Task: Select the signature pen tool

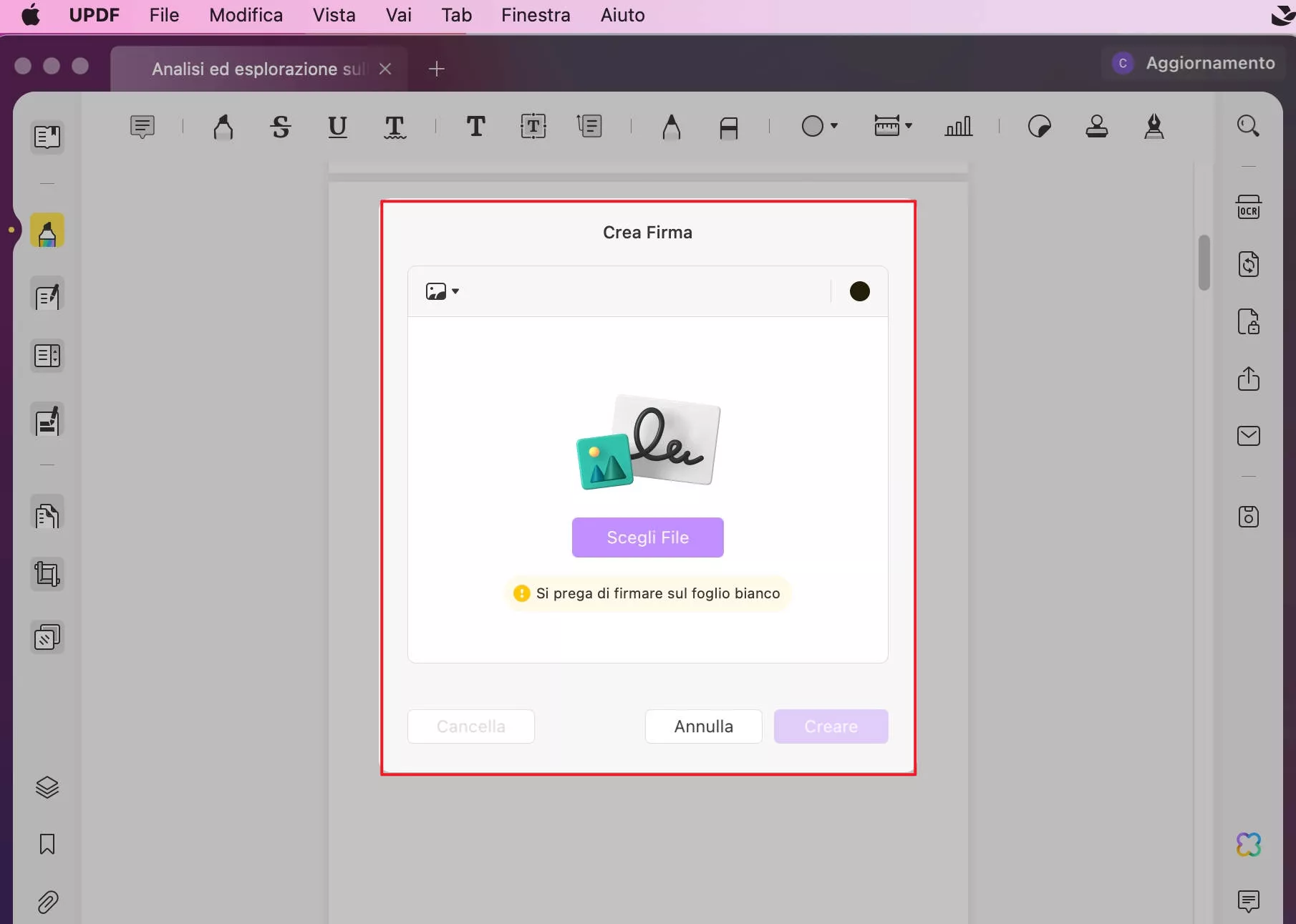Action: (x=1154, y=127)
